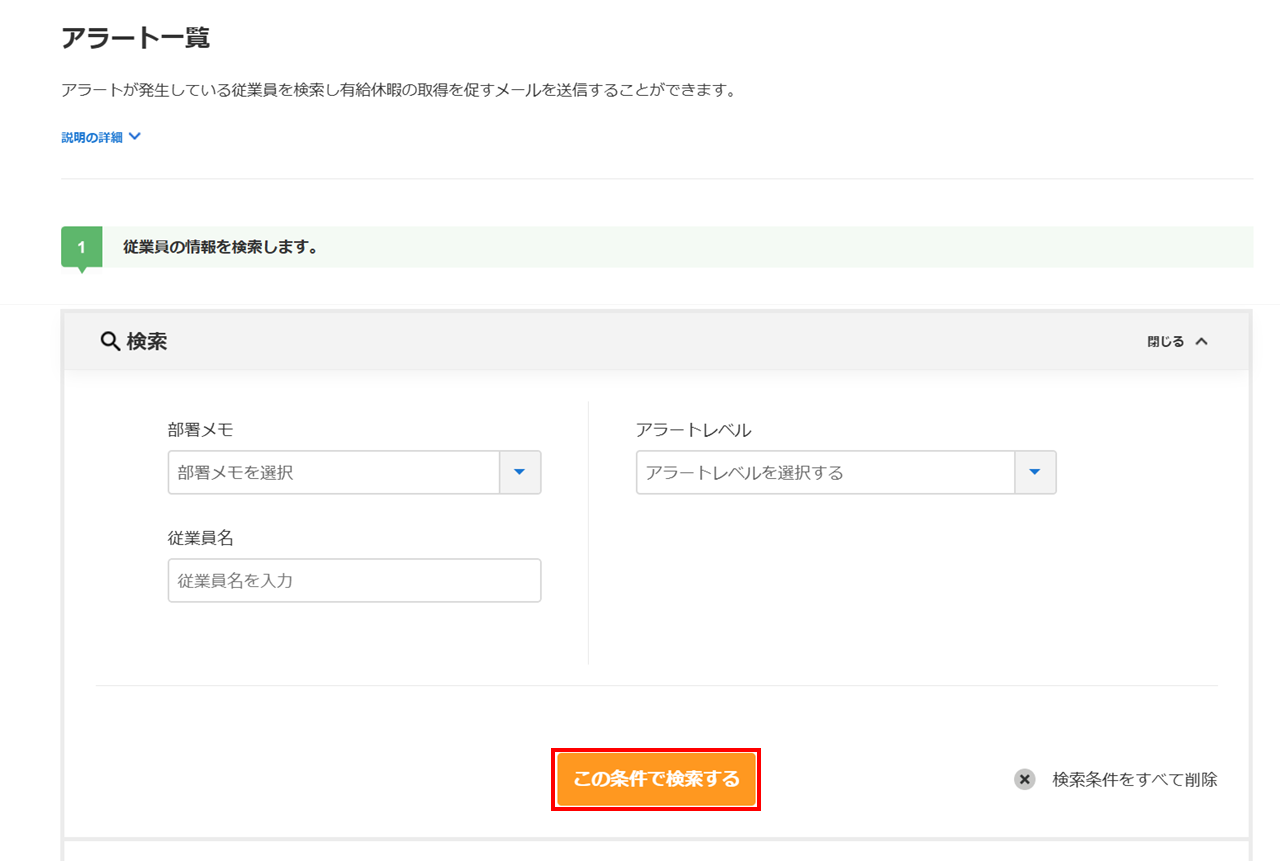Click the 検索 panel title text
Screen dimensions: 1280x861
[x=147, y=342]
